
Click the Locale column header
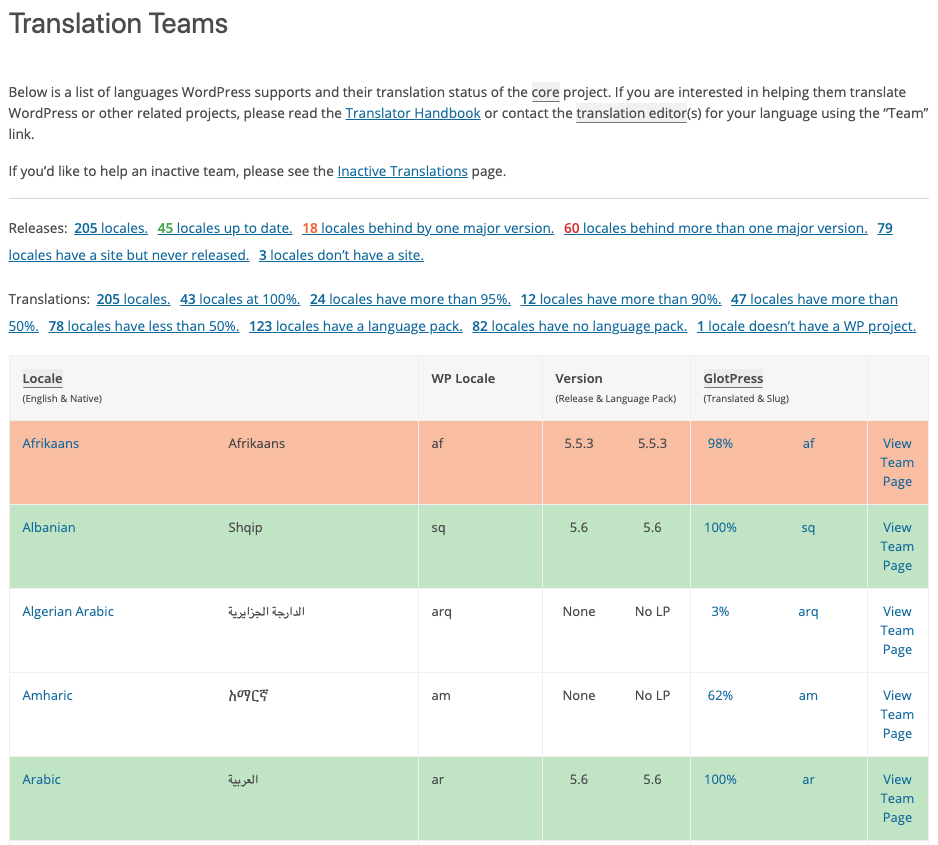point(42,379)
